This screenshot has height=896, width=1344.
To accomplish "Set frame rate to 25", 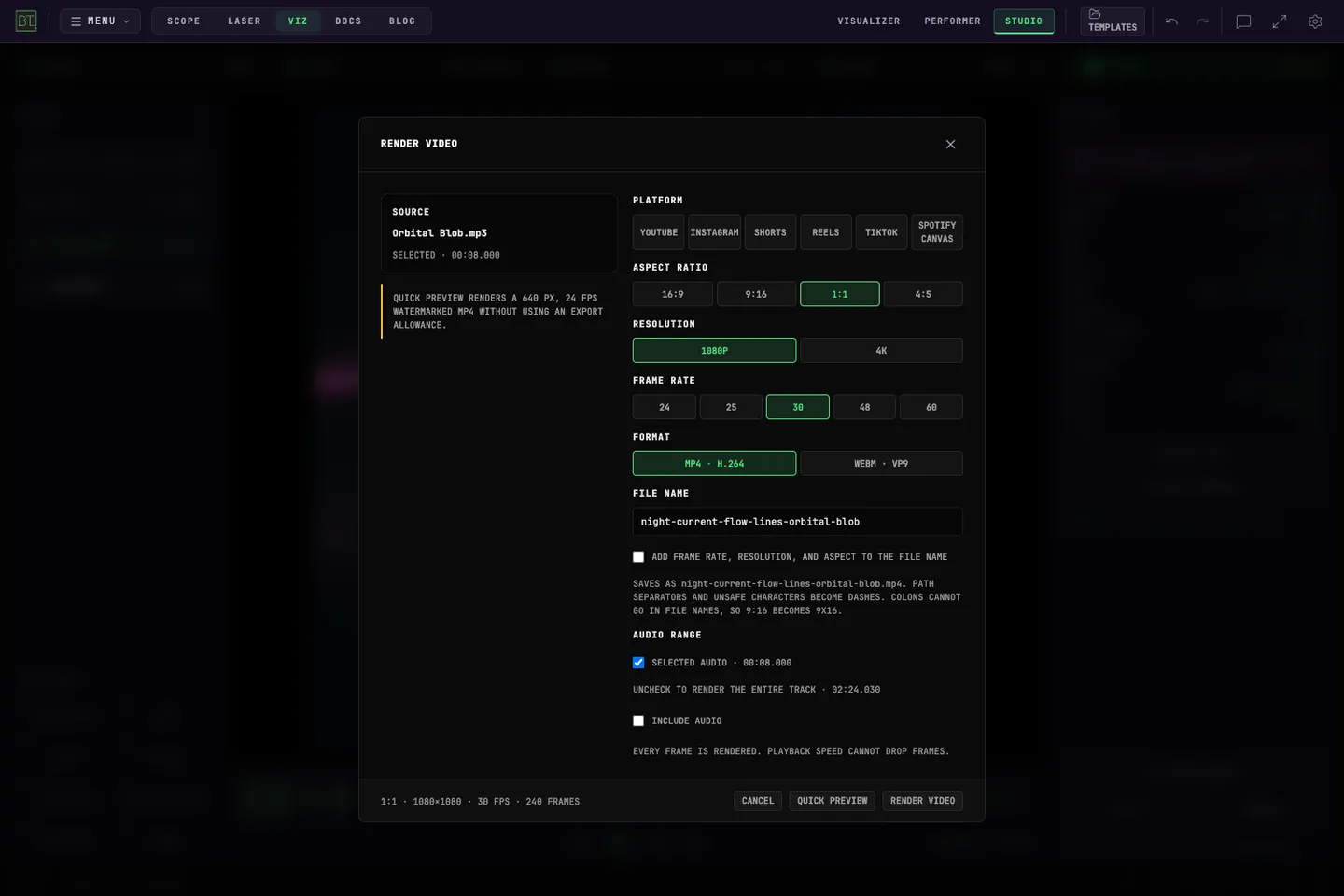I will [731, 407].
